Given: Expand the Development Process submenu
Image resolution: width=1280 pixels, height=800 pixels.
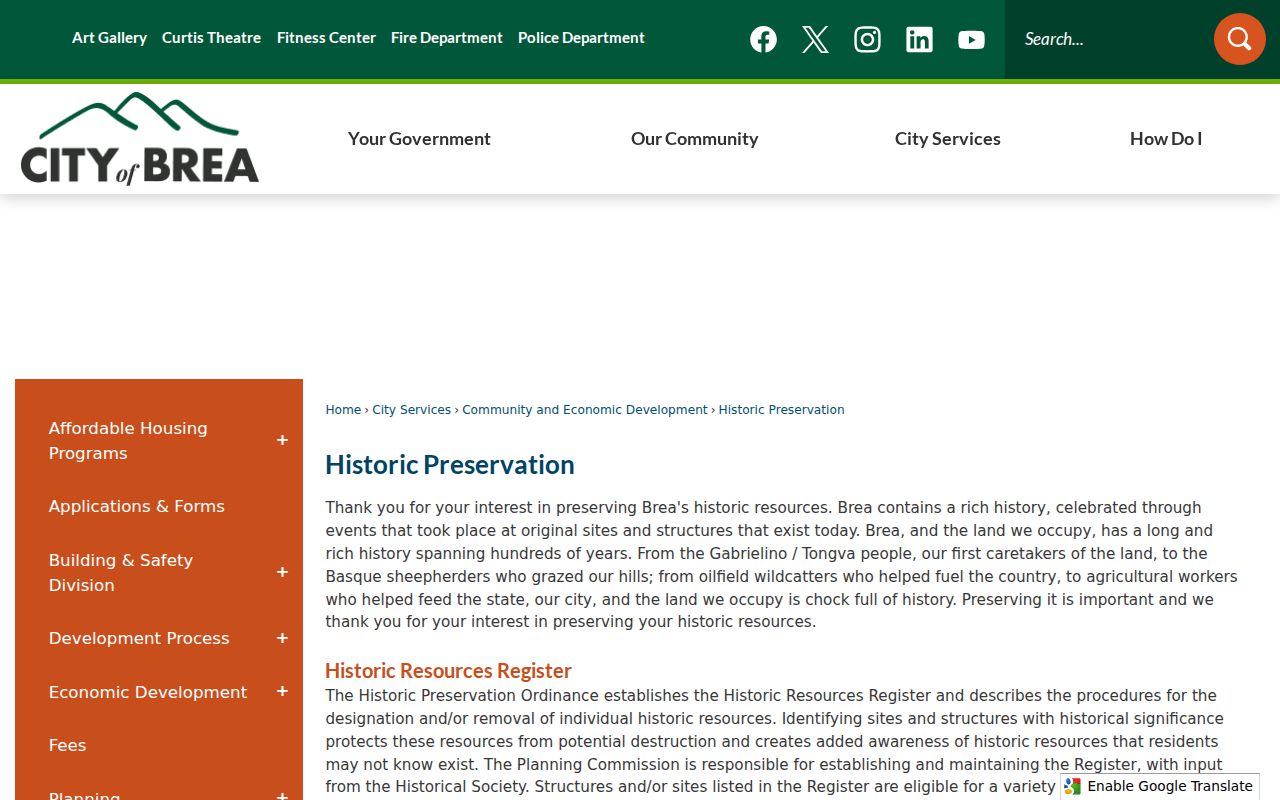Looking at the screenshot, I should point(282,638).
